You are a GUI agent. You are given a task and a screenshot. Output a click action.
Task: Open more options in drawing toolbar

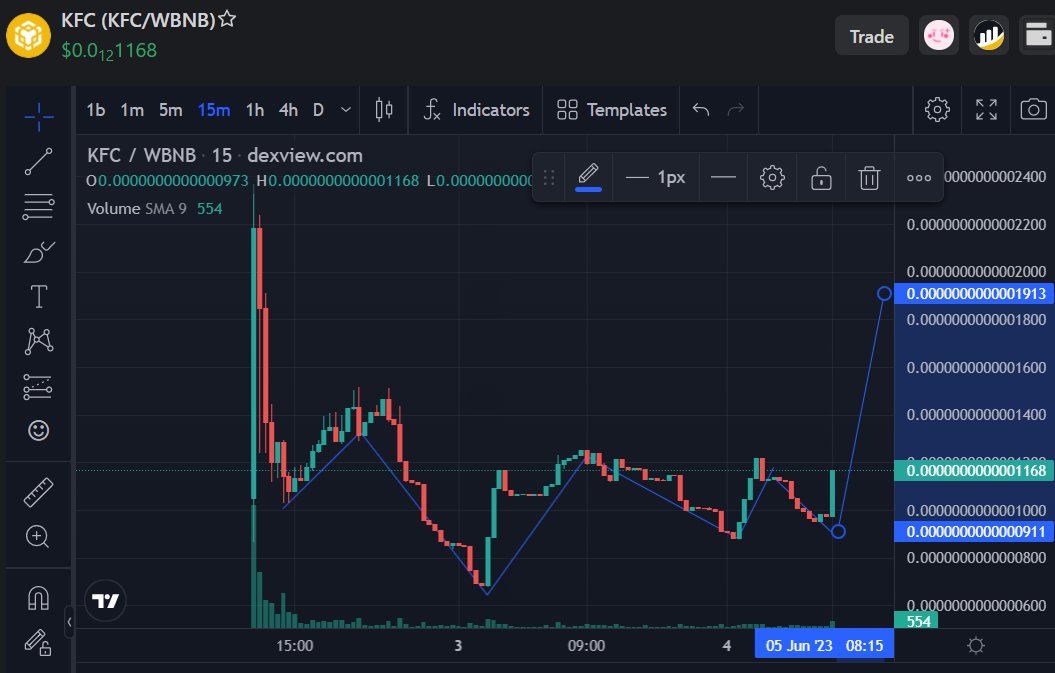(918, 178)
